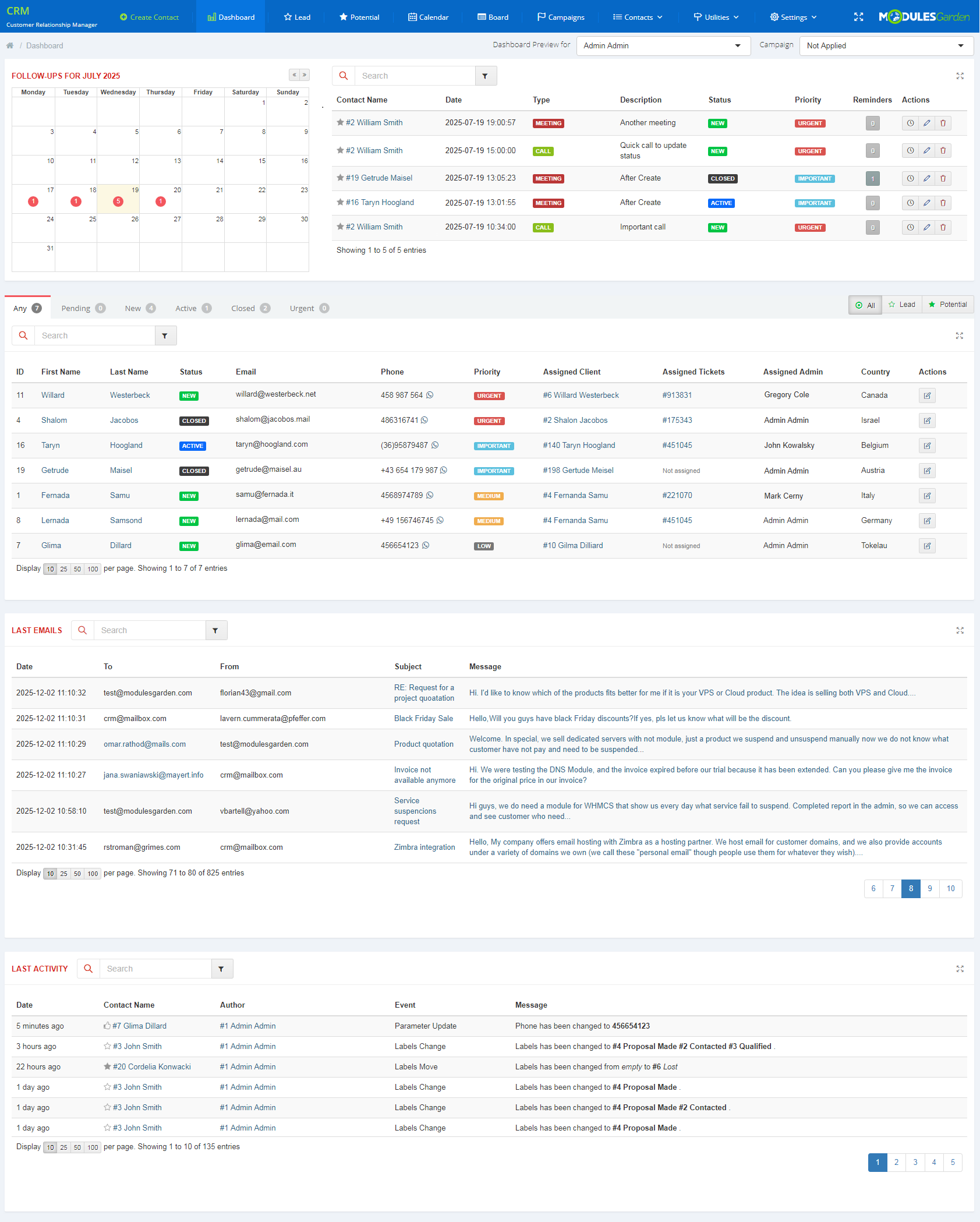Toggle the star on William Smith's call

coord(340,150)
